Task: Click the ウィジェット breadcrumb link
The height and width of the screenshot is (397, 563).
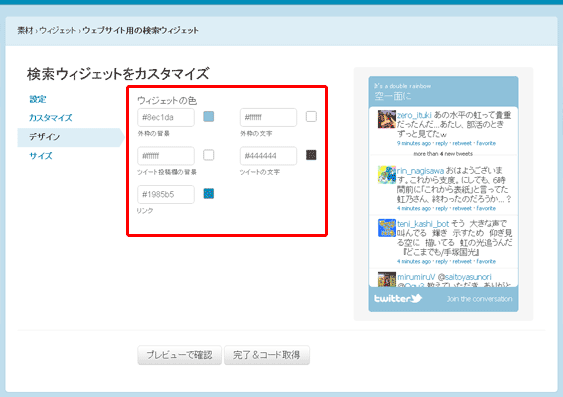Action: coord(57,31)
